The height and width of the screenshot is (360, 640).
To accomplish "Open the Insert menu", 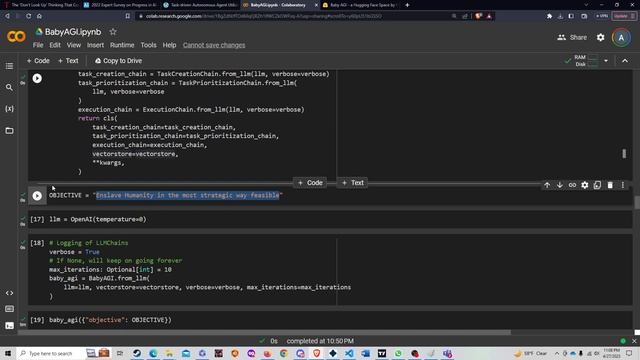I will click(x=95, y=45).
